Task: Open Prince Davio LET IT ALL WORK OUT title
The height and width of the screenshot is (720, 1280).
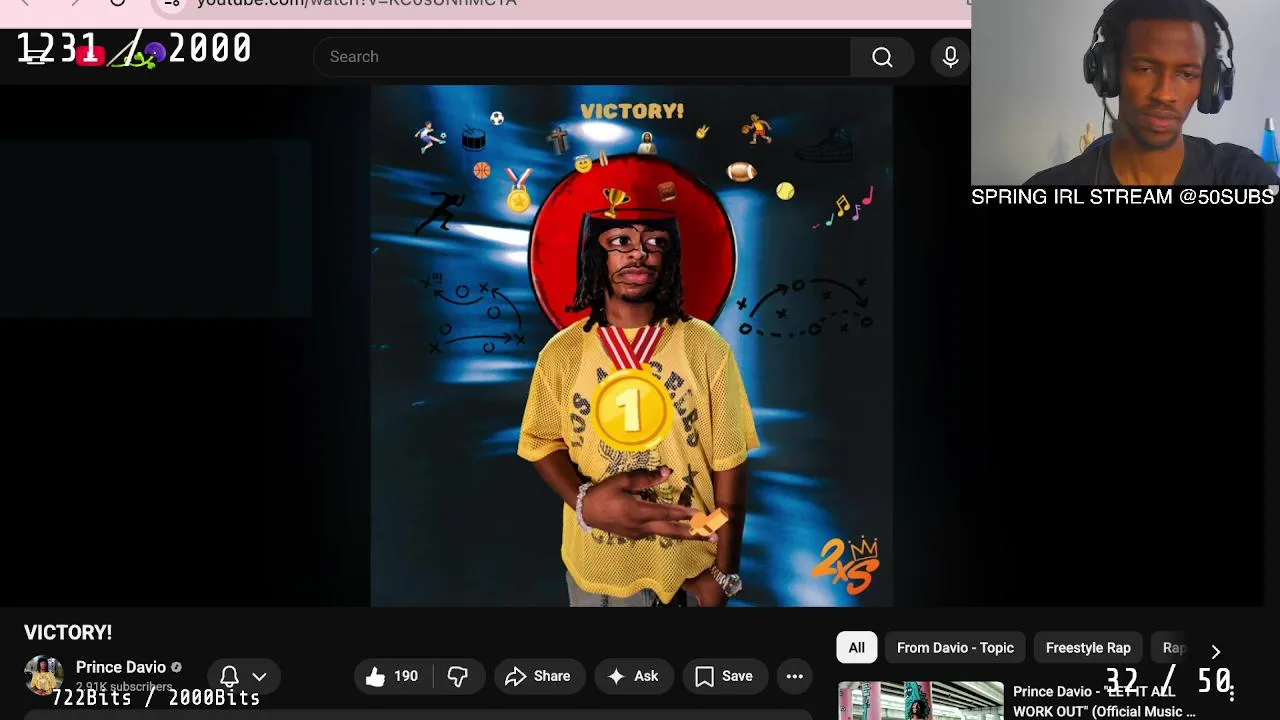Action: pyautogui.click(x=1104, y=701)
